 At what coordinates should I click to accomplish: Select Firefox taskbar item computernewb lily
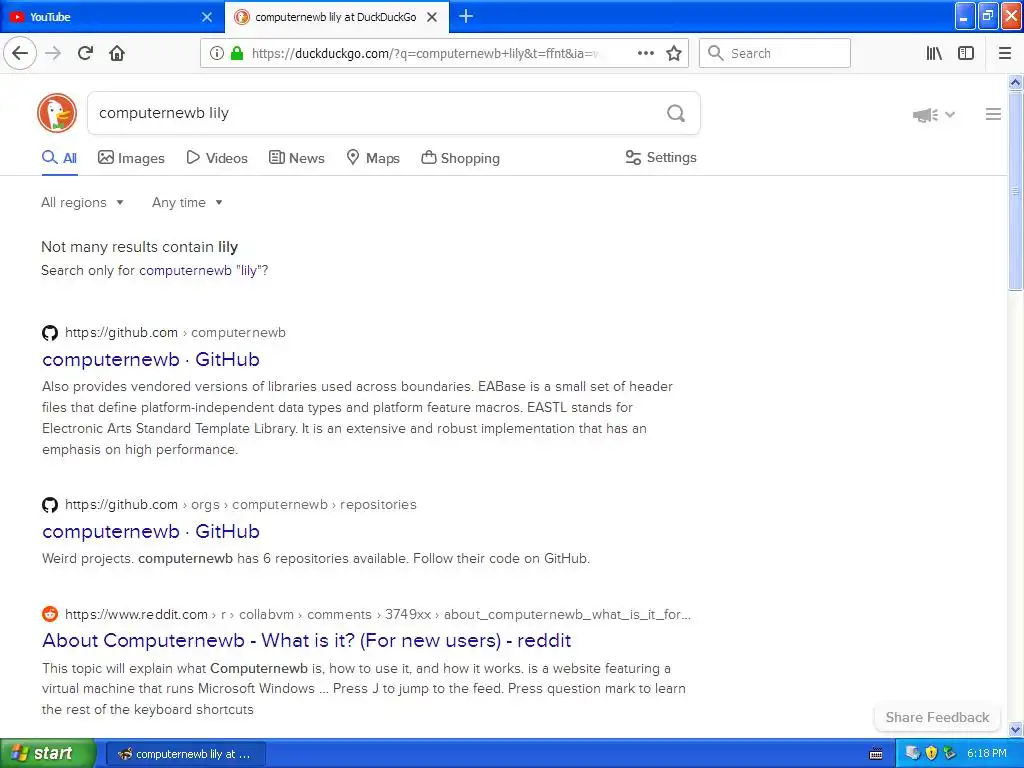coord(186,754)
